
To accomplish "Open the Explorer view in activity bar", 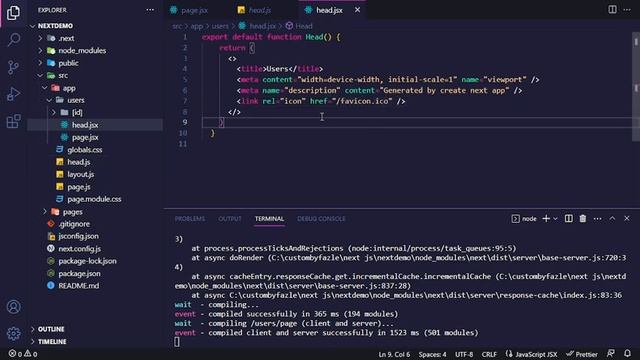I will [x=13, y=13].
